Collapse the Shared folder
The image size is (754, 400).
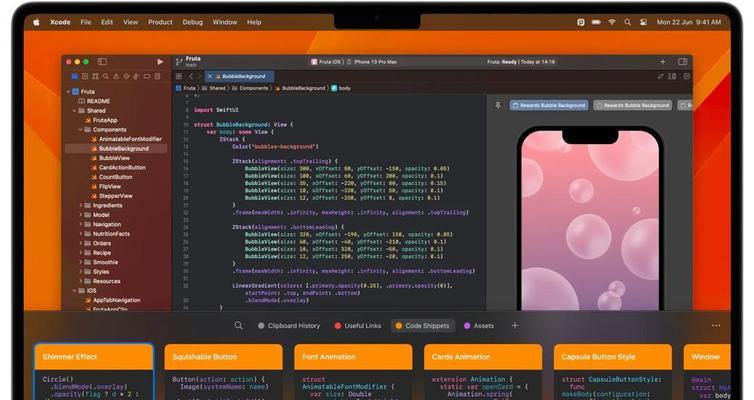click(x=75, y=111)
